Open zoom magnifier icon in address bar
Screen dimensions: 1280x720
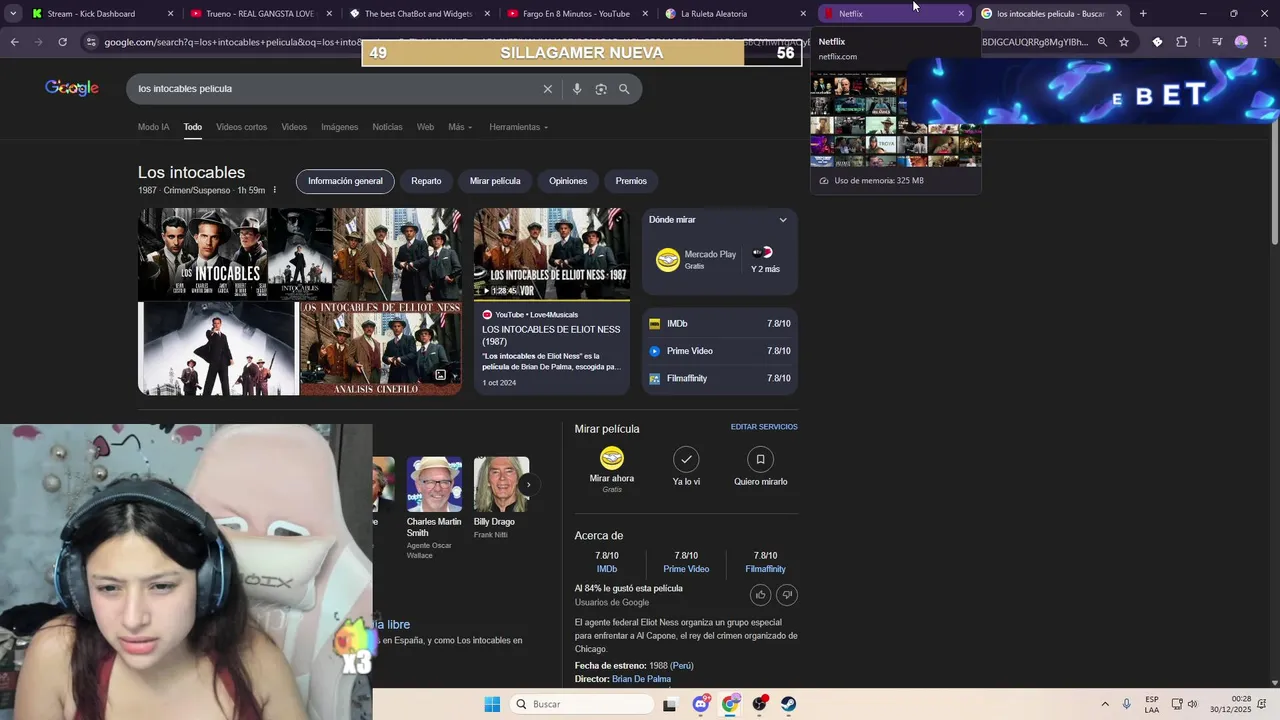point(1102,42)
